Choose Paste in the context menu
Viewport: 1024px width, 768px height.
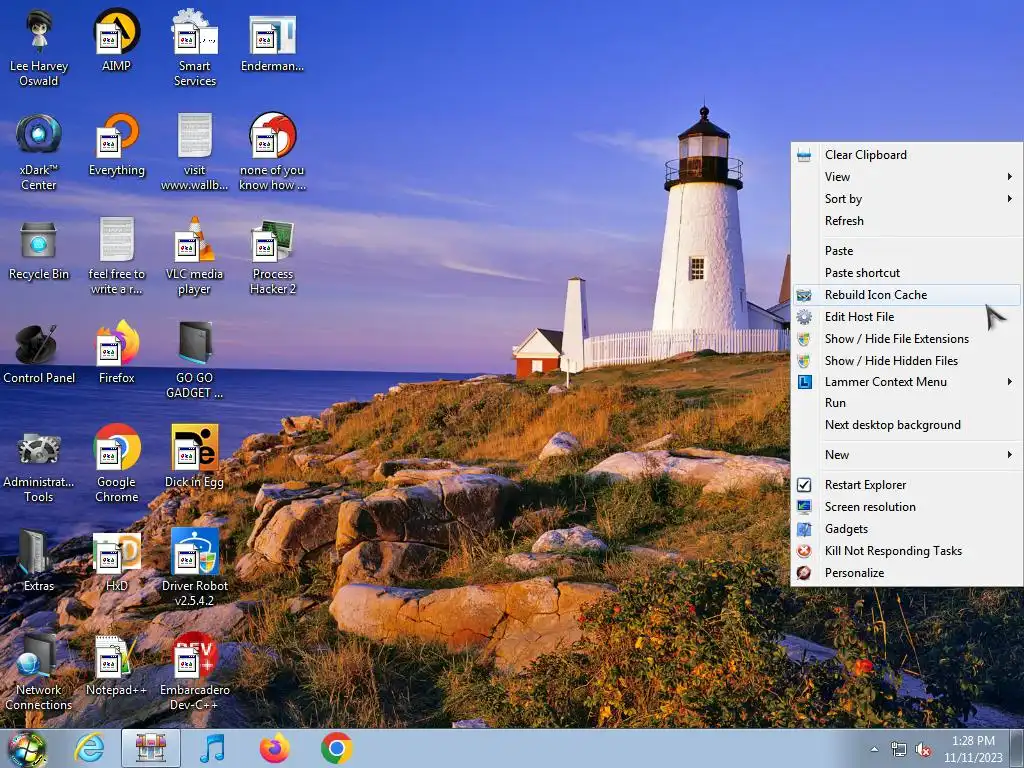pos(907,251)
